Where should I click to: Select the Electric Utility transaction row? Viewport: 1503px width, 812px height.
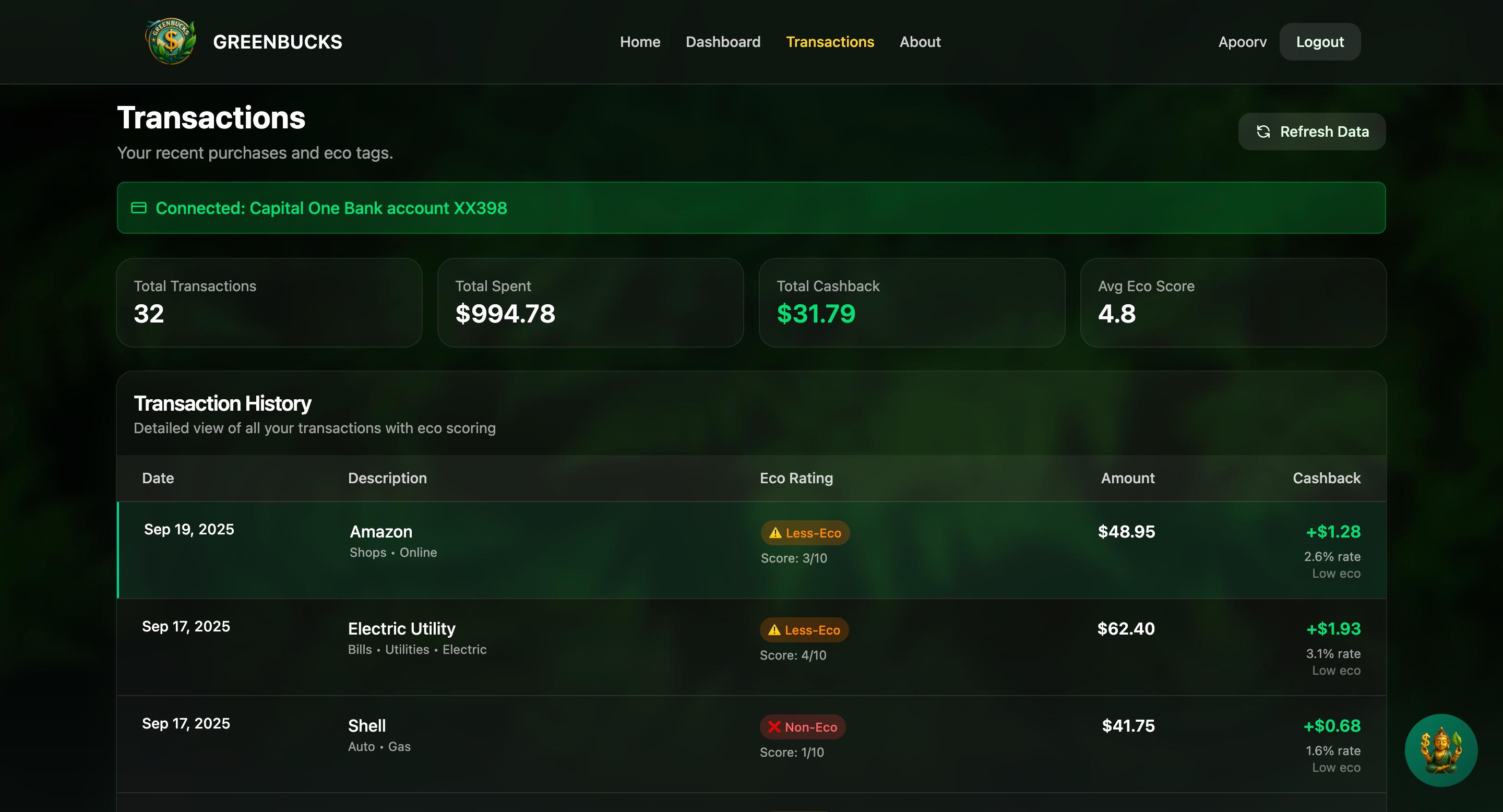583,647
